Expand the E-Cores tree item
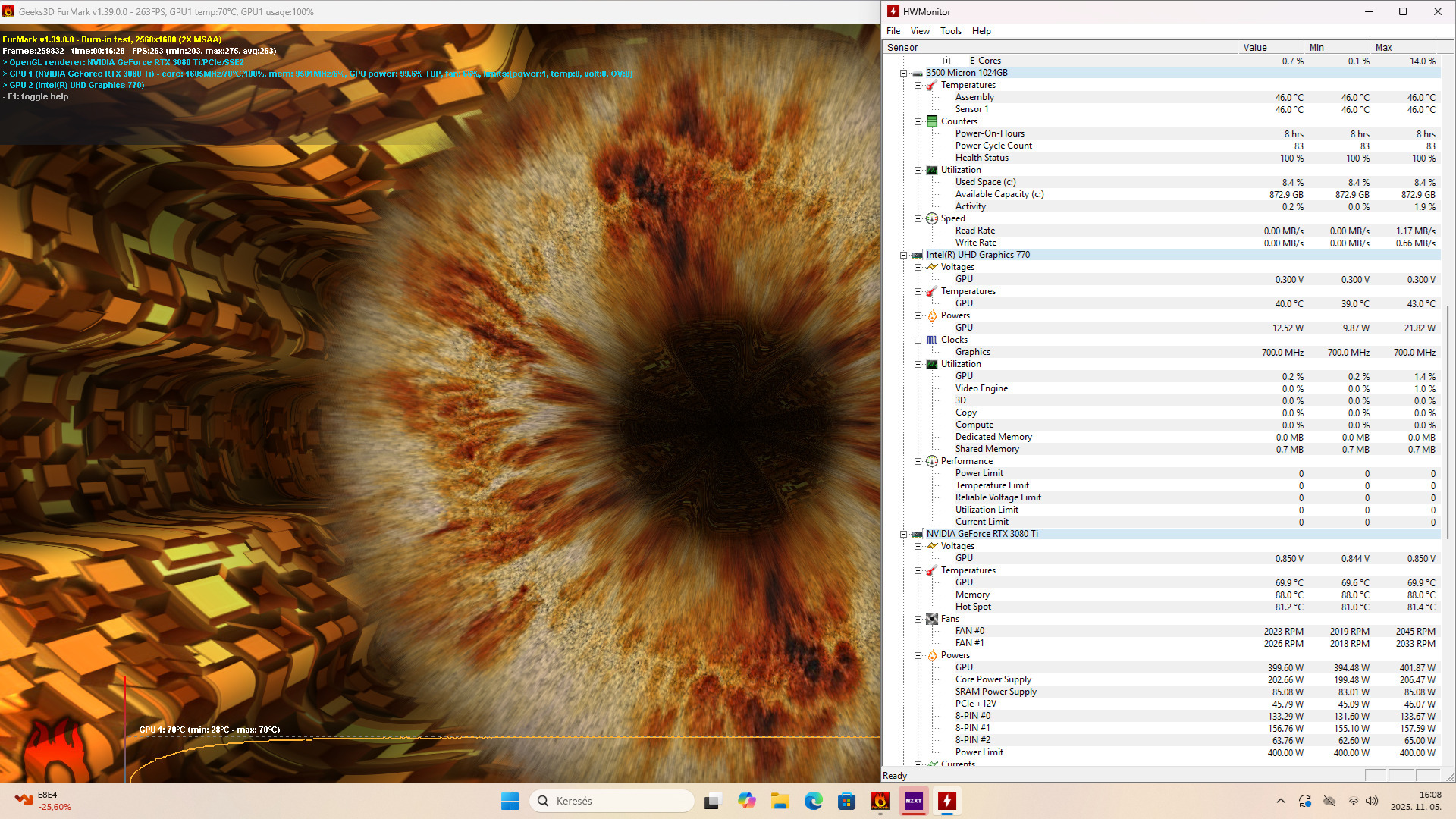The height and width of the screenshot is (819, 1456). (x=946, y=61)
